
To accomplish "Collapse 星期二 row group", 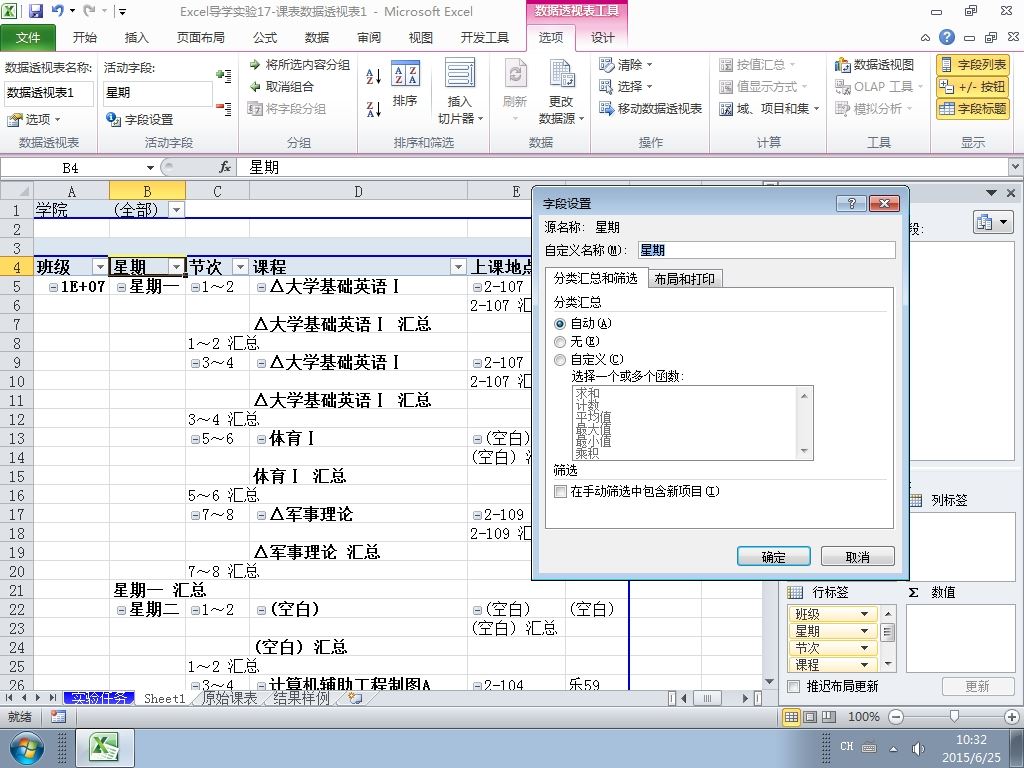I will [121, 610].
